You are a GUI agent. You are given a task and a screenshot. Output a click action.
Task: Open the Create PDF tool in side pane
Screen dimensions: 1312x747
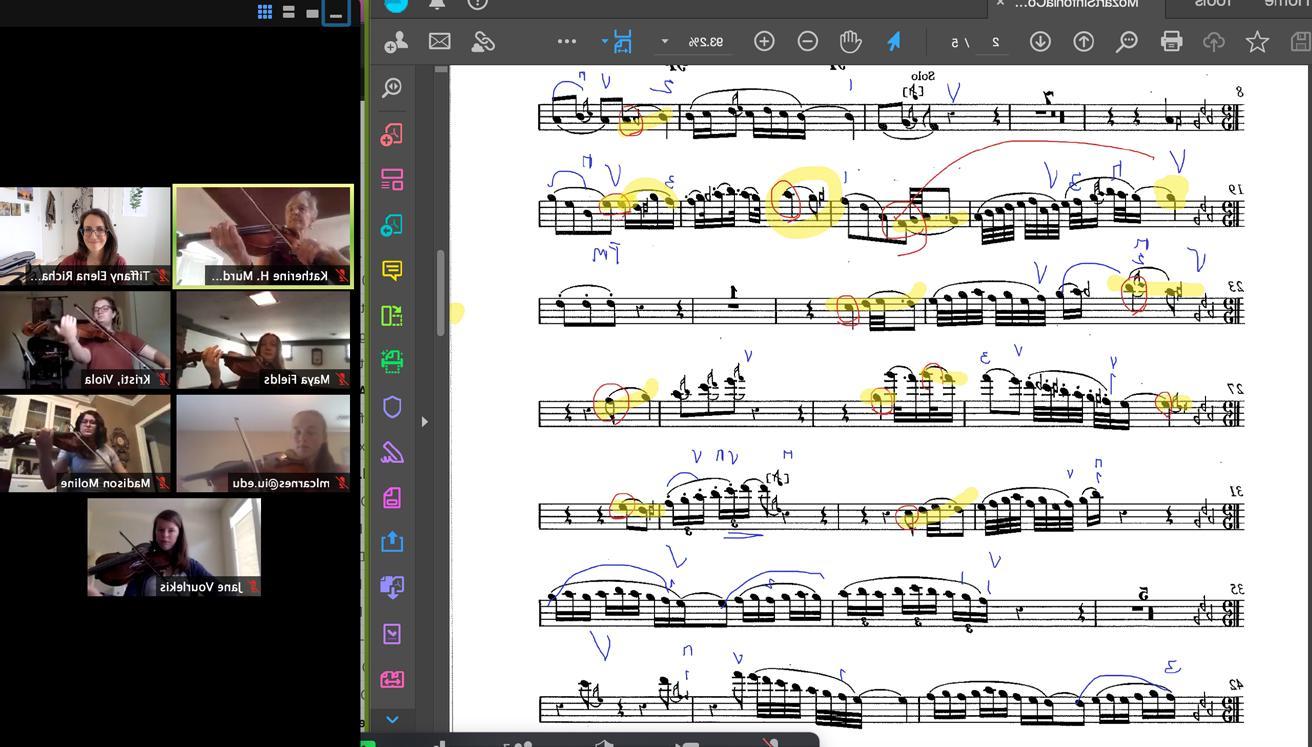coord(392,134)
